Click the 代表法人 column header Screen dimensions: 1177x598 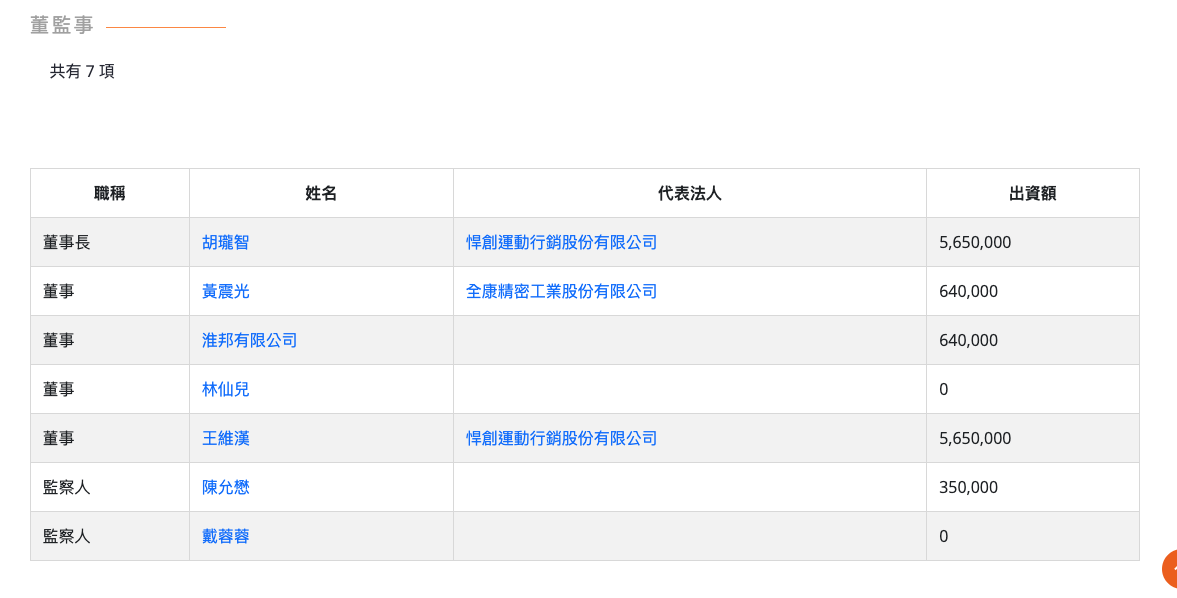pyautogui.click(x=689, y=193)
